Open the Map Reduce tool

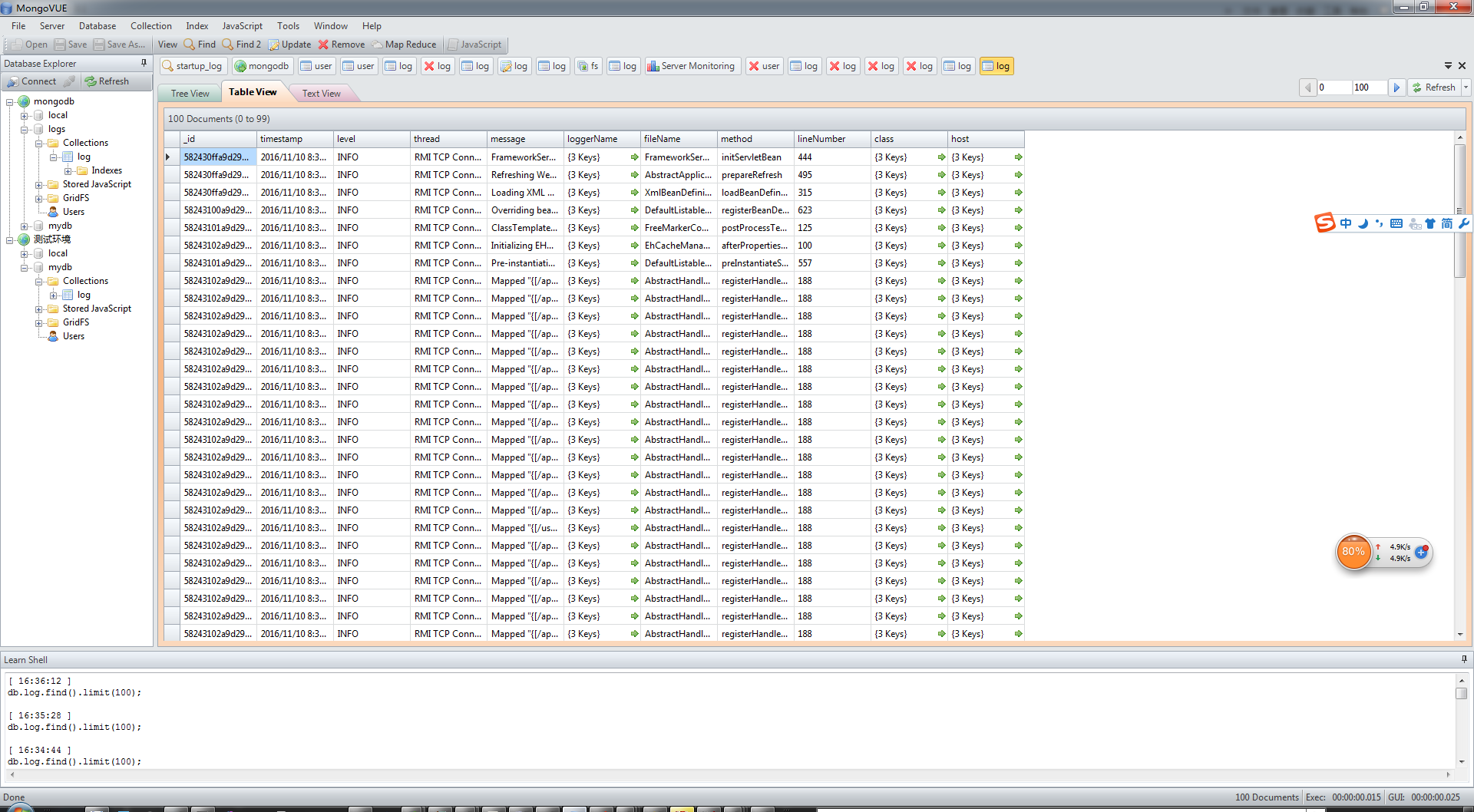click(404, 45)
